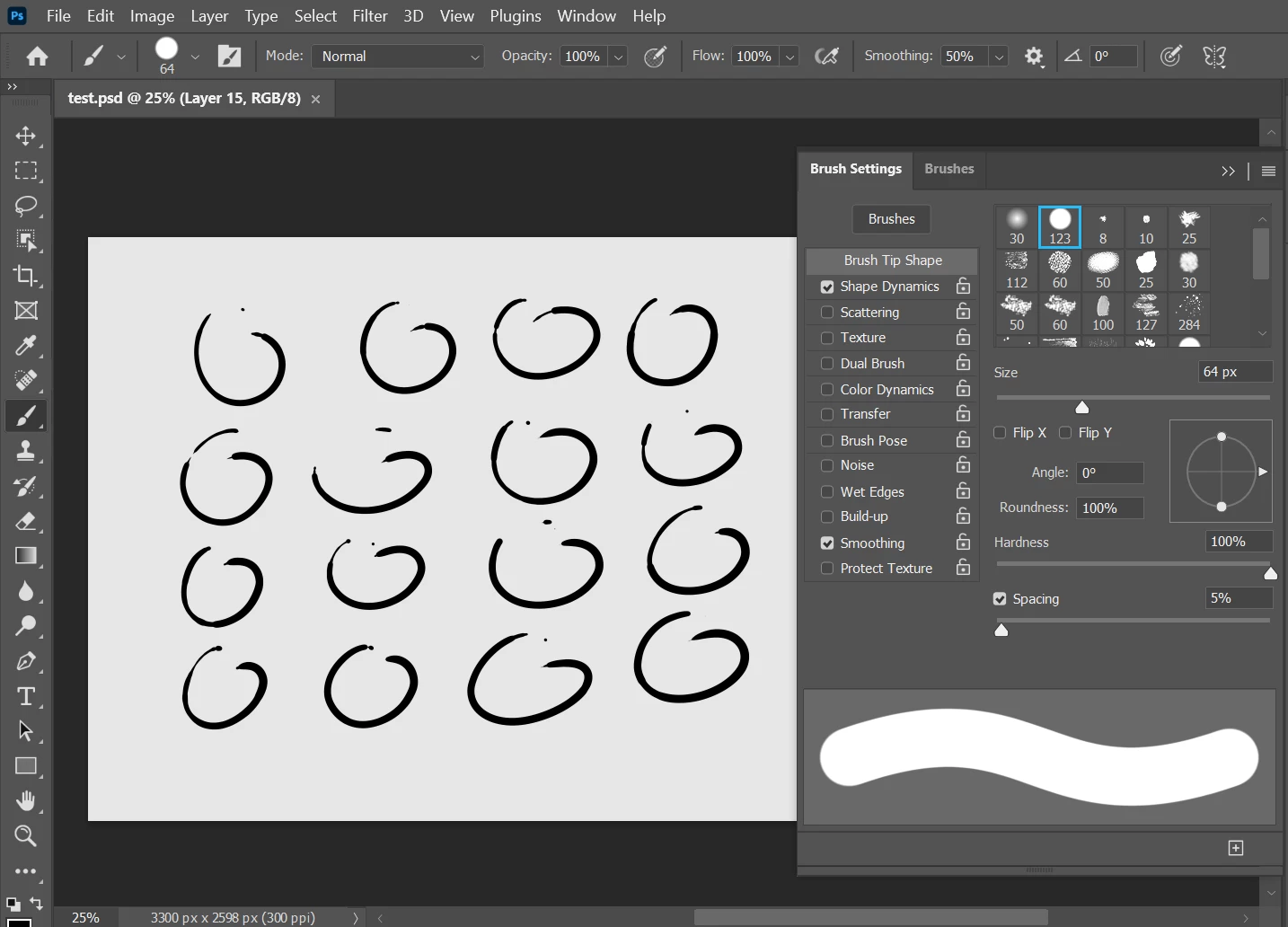Viewport: 1288px width, 927px height.
Task: Enable pressure for opacity icon
Action: (x=656, y=57)
